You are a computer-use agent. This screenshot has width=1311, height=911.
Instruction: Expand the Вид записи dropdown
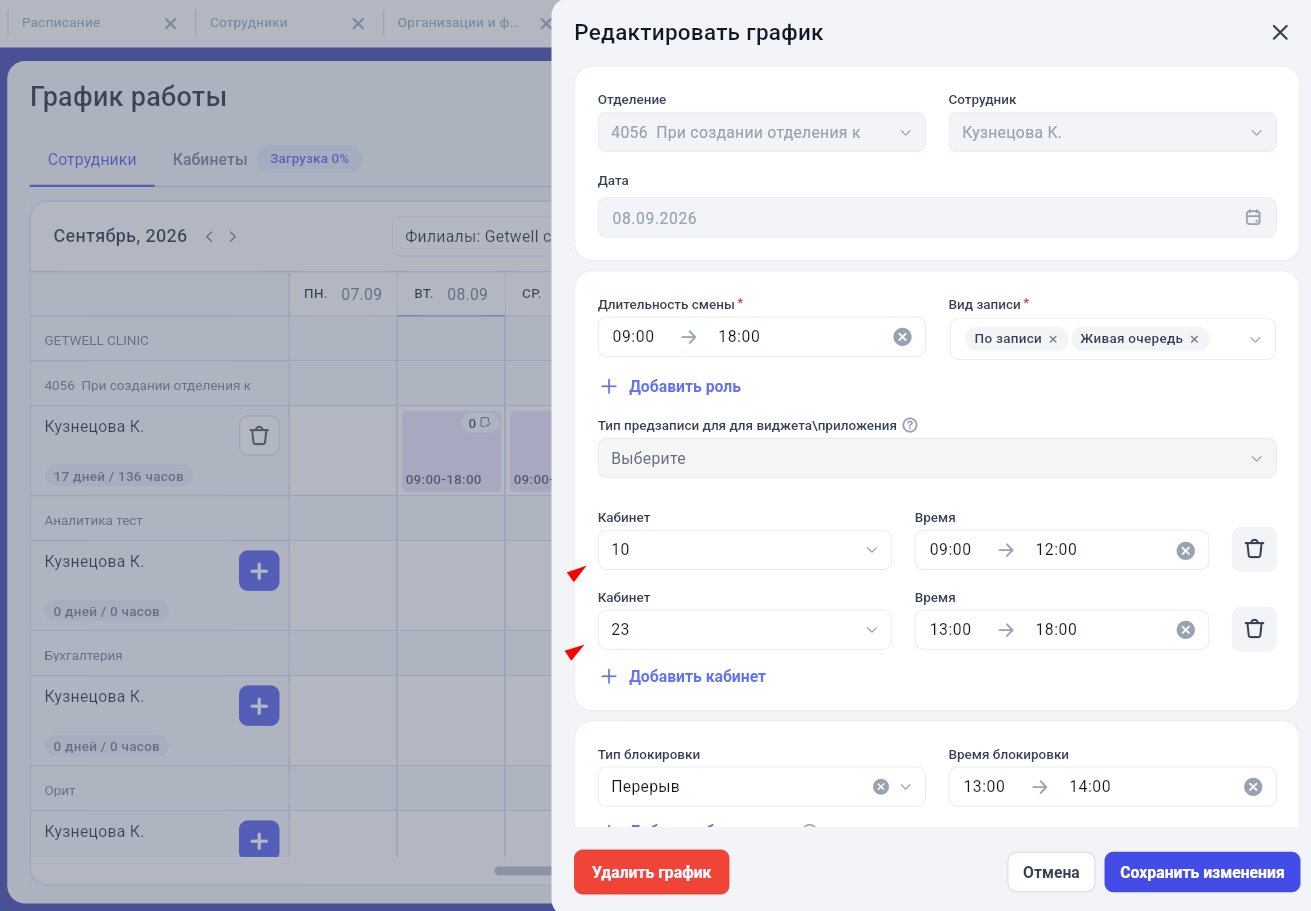[1255, 340]
